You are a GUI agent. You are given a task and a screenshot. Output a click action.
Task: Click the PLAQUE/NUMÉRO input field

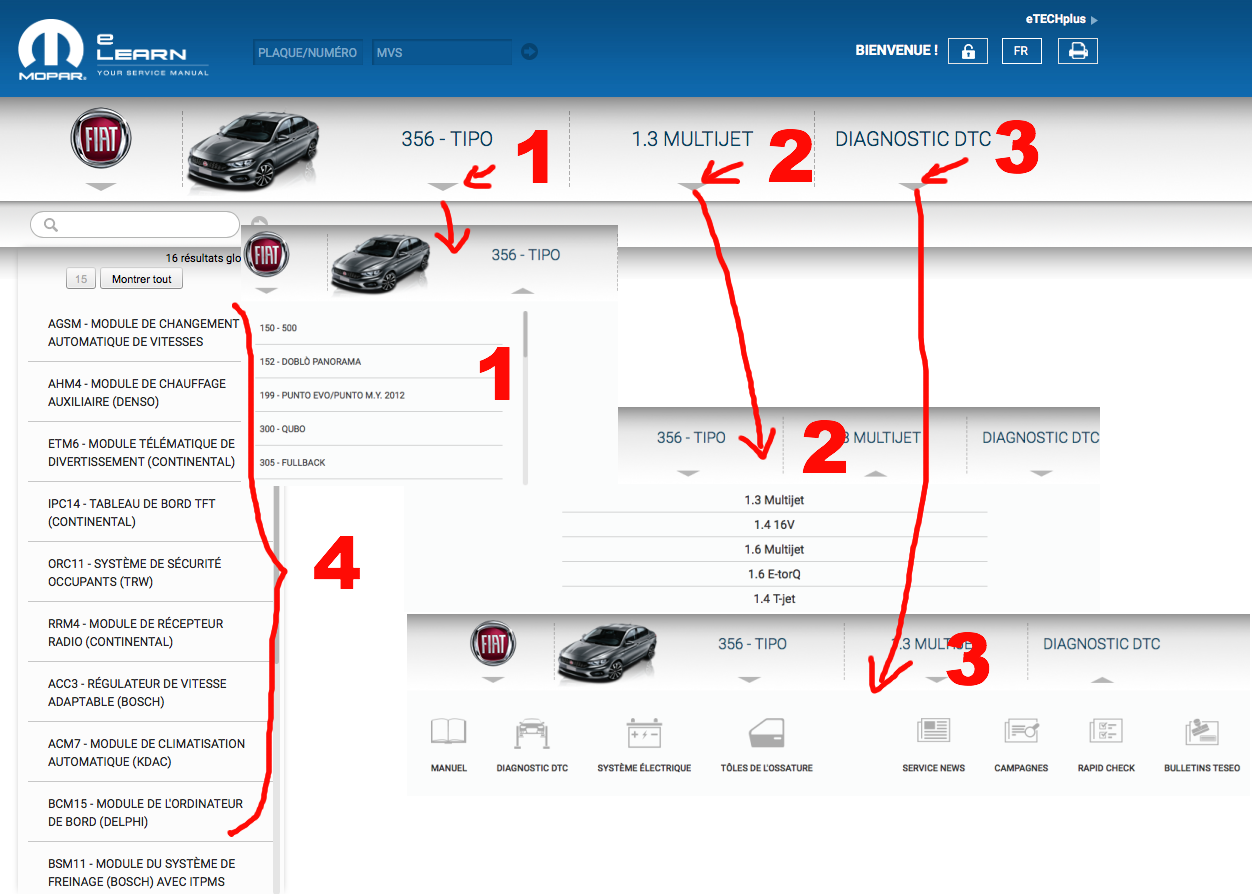[307, 52]
